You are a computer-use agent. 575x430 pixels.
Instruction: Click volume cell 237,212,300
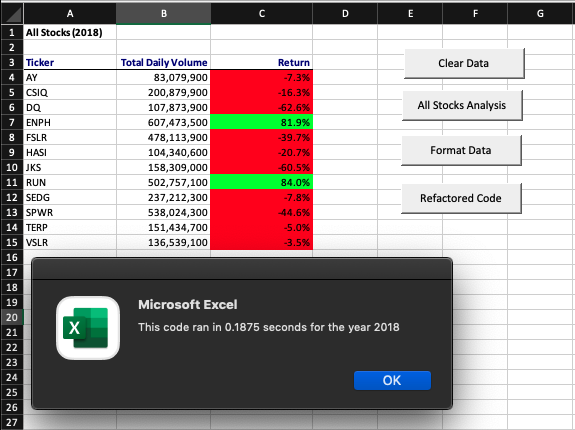164,197
